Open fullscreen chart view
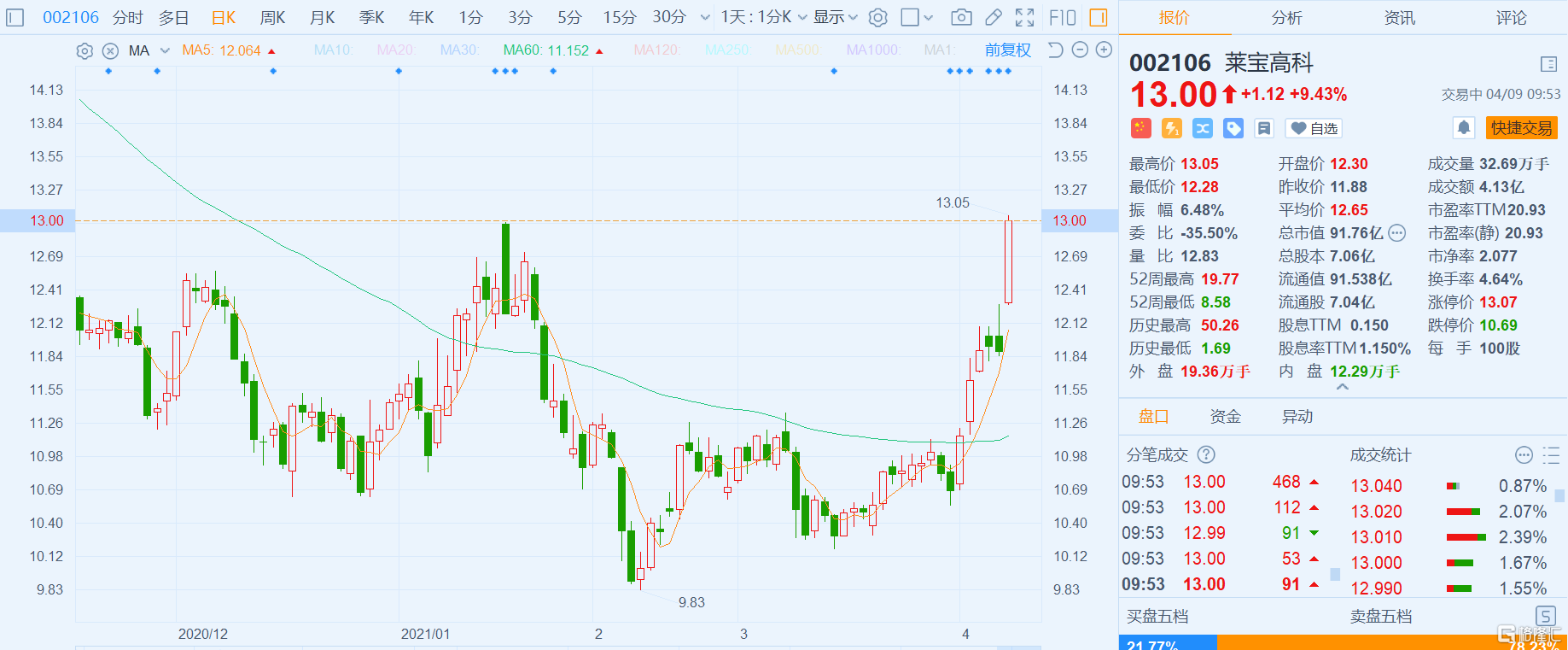The image size is (1568, 650). point(1025,17)
